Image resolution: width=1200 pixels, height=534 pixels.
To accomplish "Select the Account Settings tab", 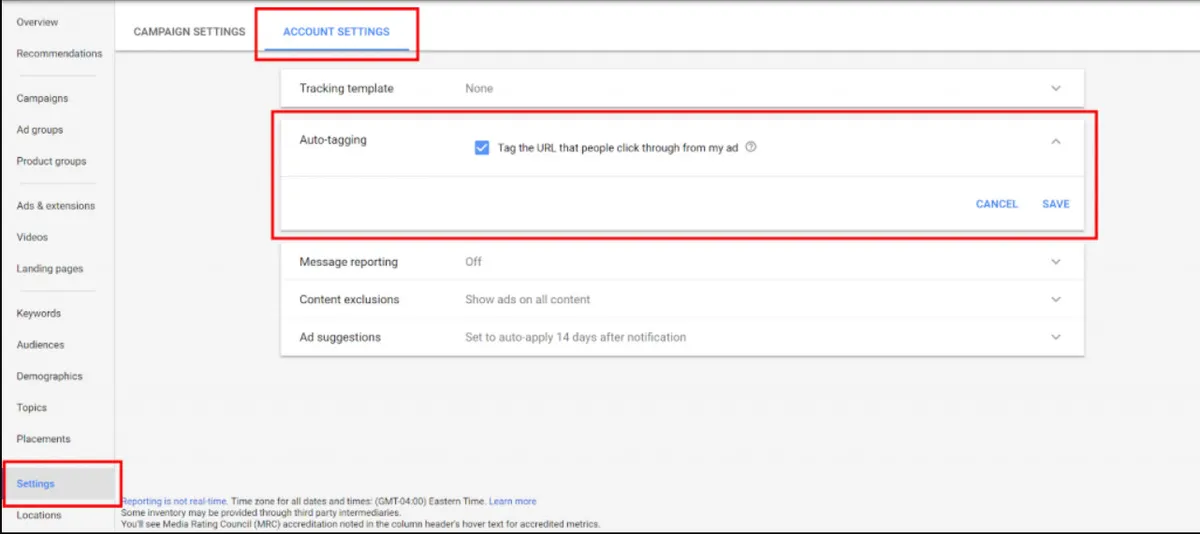I will point(336,32).
